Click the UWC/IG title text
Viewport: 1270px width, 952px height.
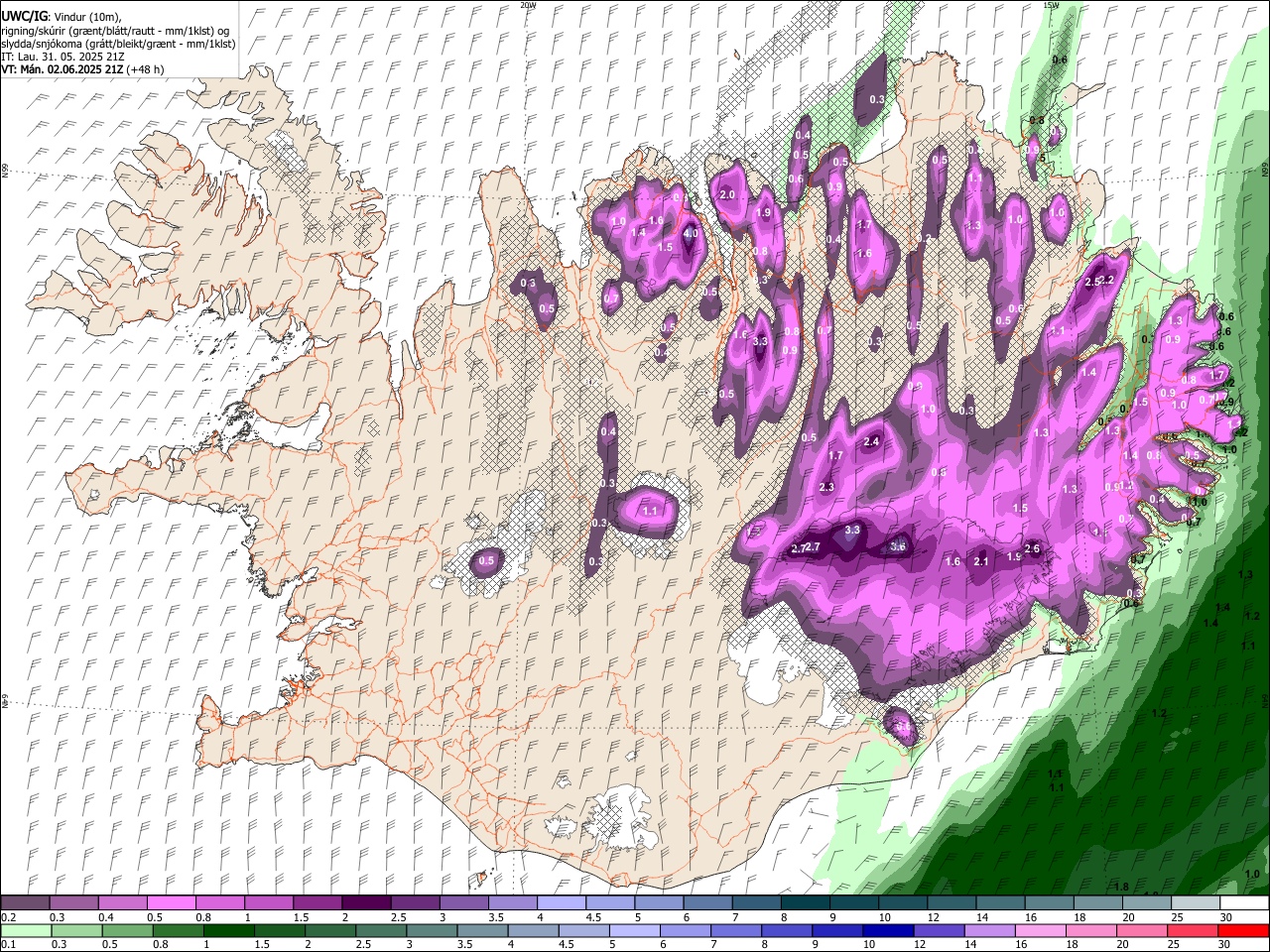(23, 17)
